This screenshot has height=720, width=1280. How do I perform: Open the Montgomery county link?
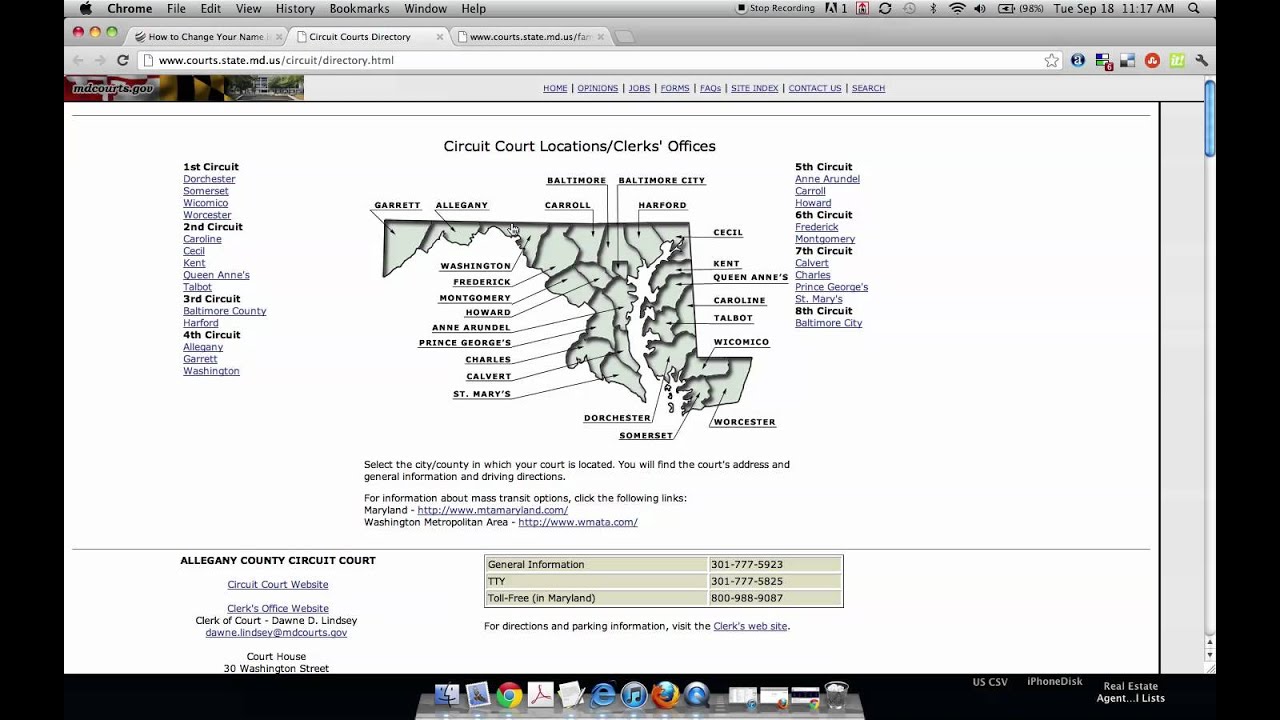click(x=825, y=239)
